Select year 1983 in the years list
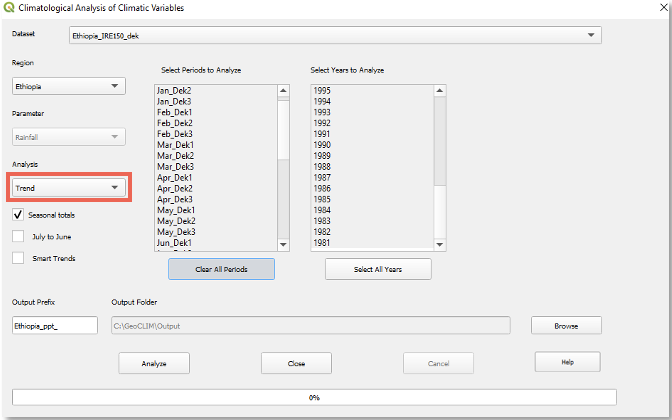Screen dimensions: 672x420 [x=322, y=221]
